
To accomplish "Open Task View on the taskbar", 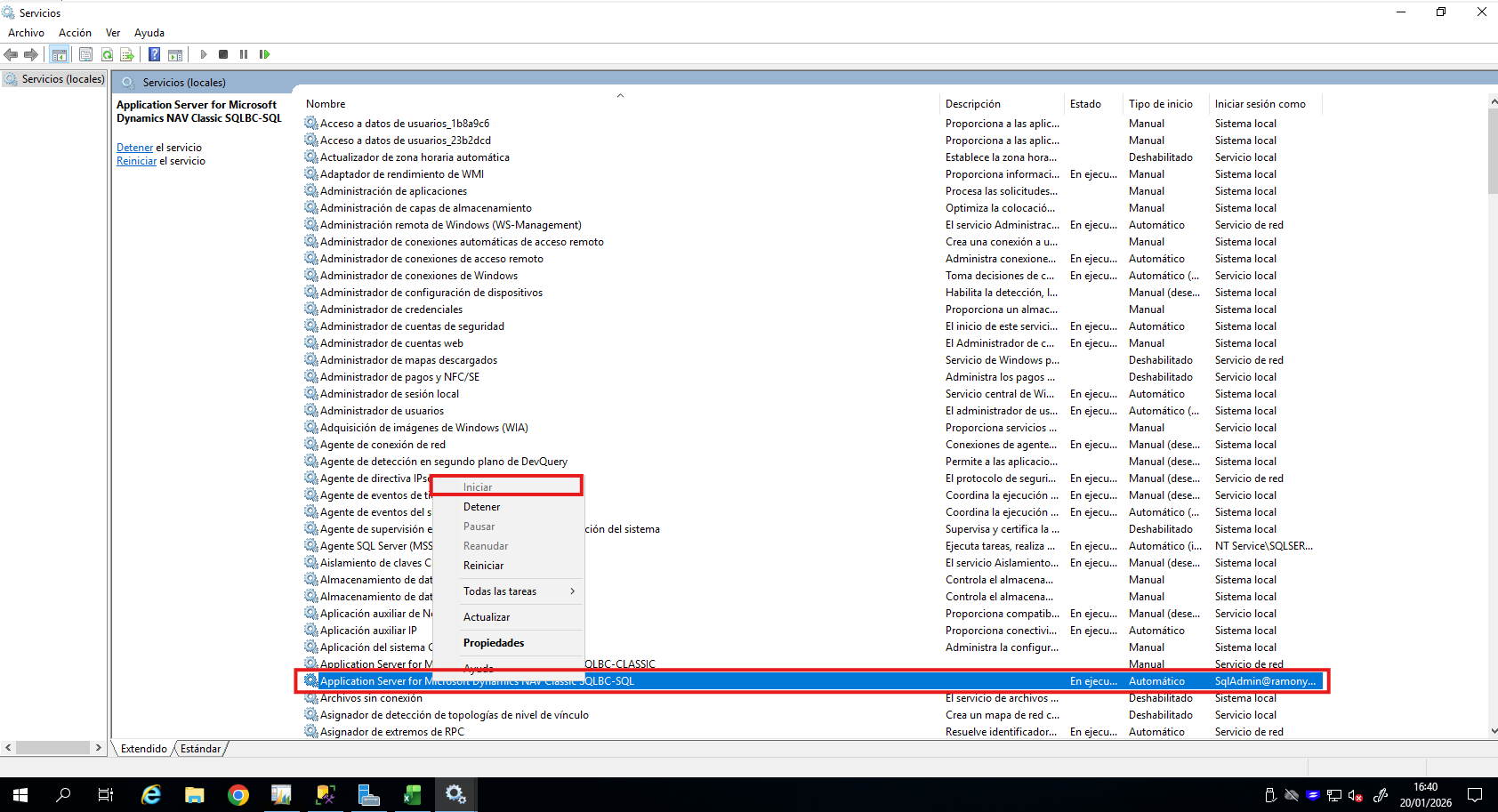I will pos(106,795).
